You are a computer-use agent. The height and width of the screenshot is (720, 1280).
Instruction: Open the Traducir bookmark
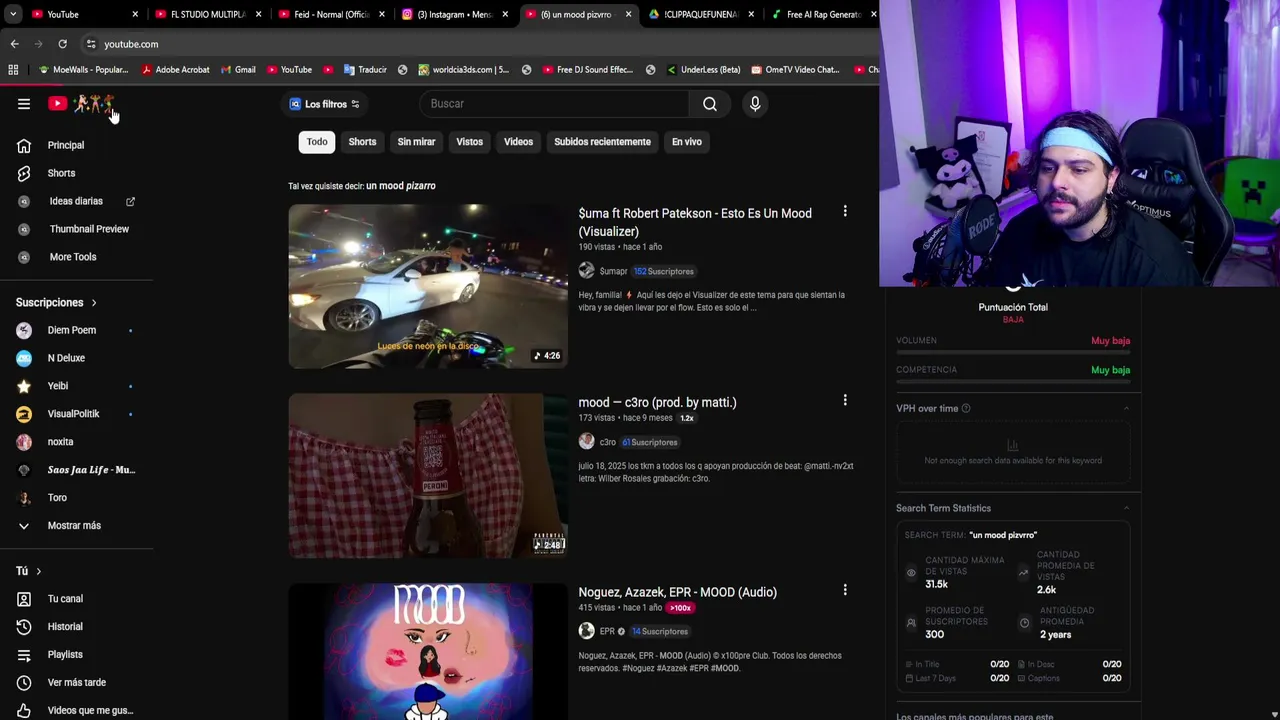[x=365, y=70]
